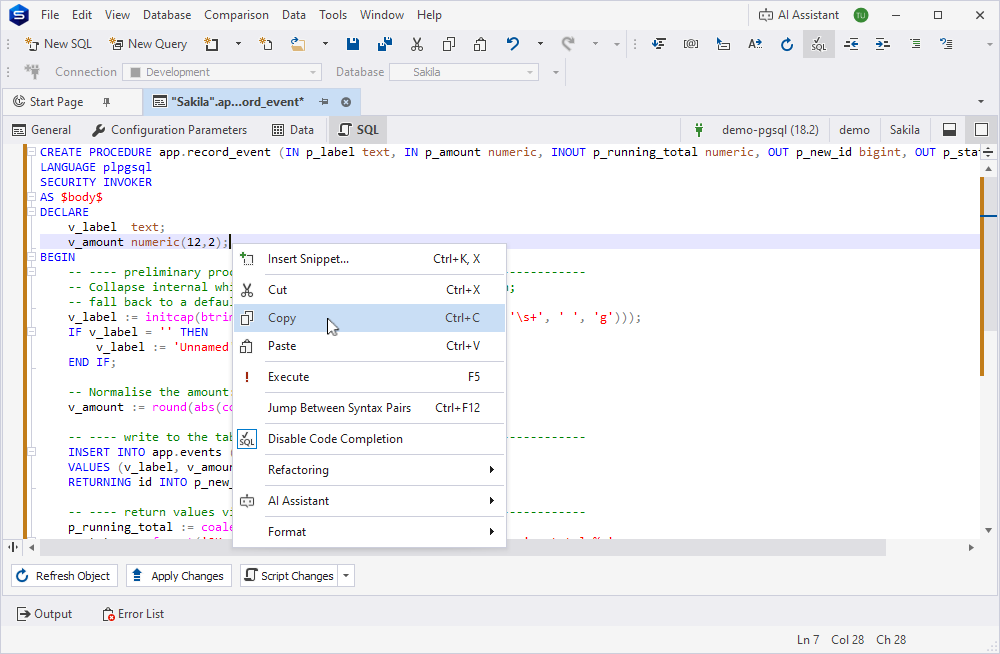Screen dimensions: 1000x654
Task: Click the [@] parameters toolbar icon
Action: (x=691, y=44)
